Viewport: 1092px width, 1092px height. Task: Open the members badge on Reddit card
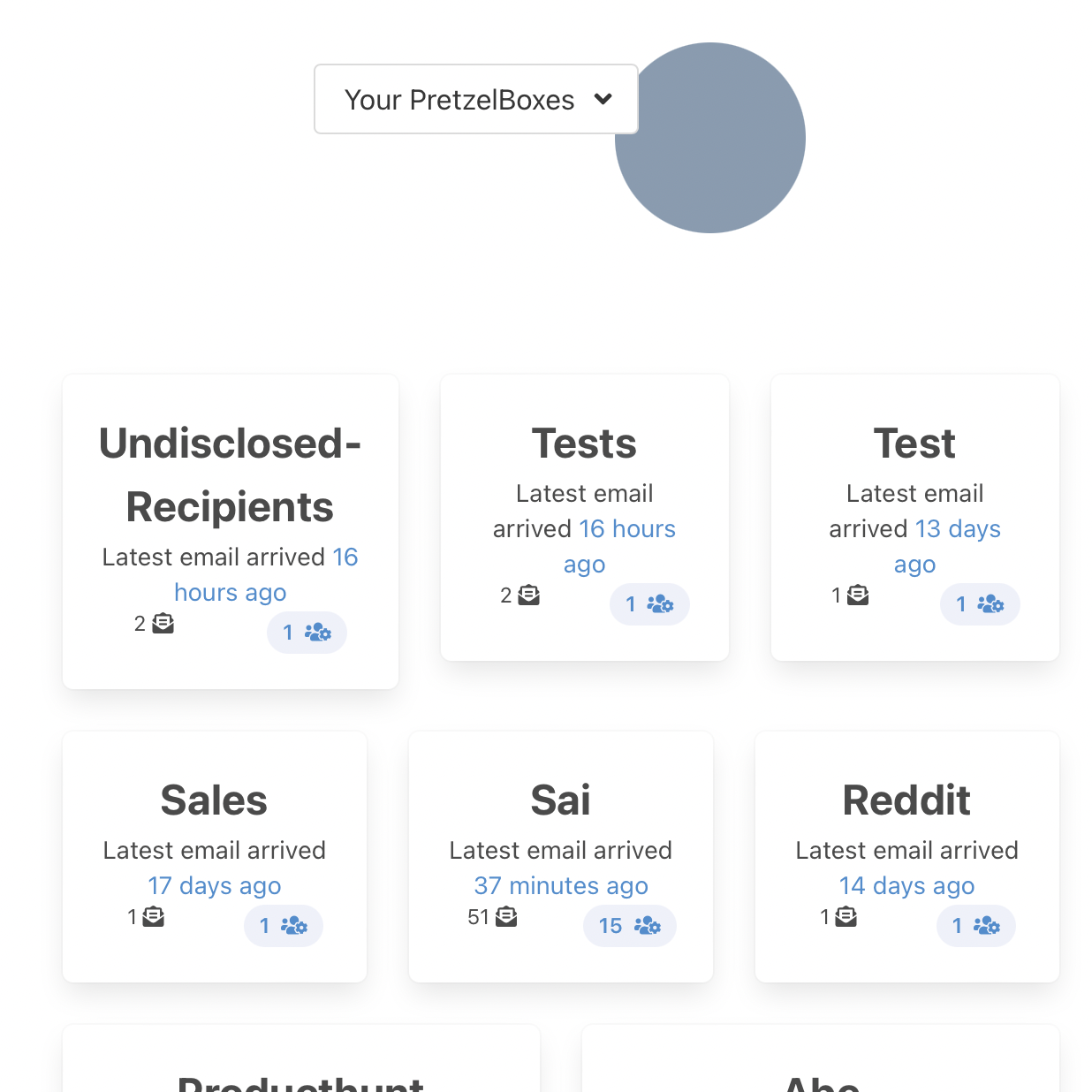pos(976,926)
